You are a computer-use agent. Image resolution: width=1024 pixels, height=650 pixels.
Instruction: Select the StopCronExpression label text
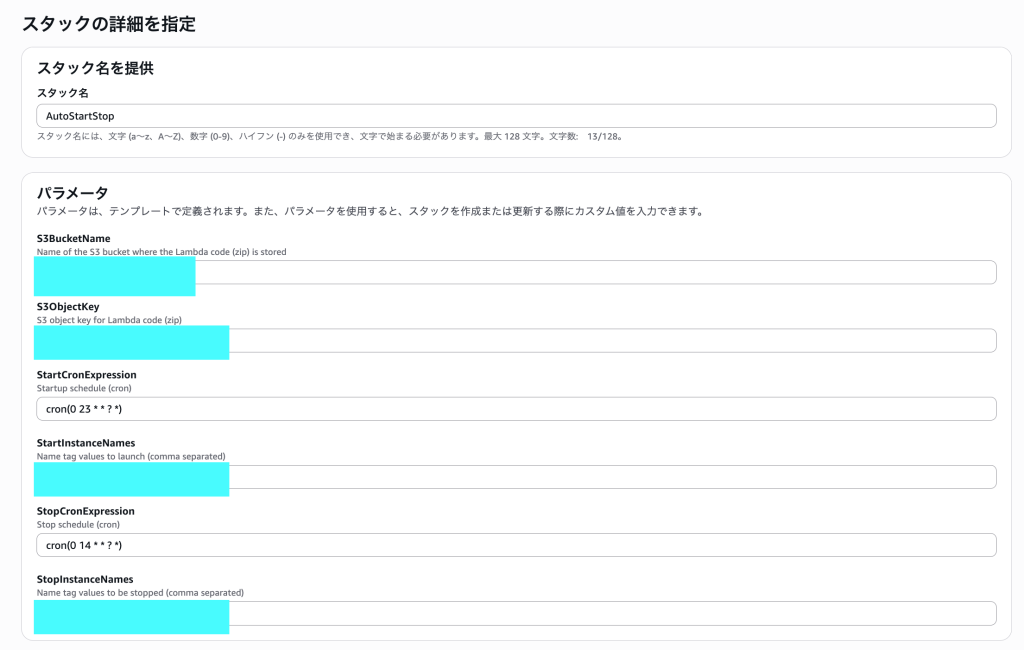click(x=85, y=511)
